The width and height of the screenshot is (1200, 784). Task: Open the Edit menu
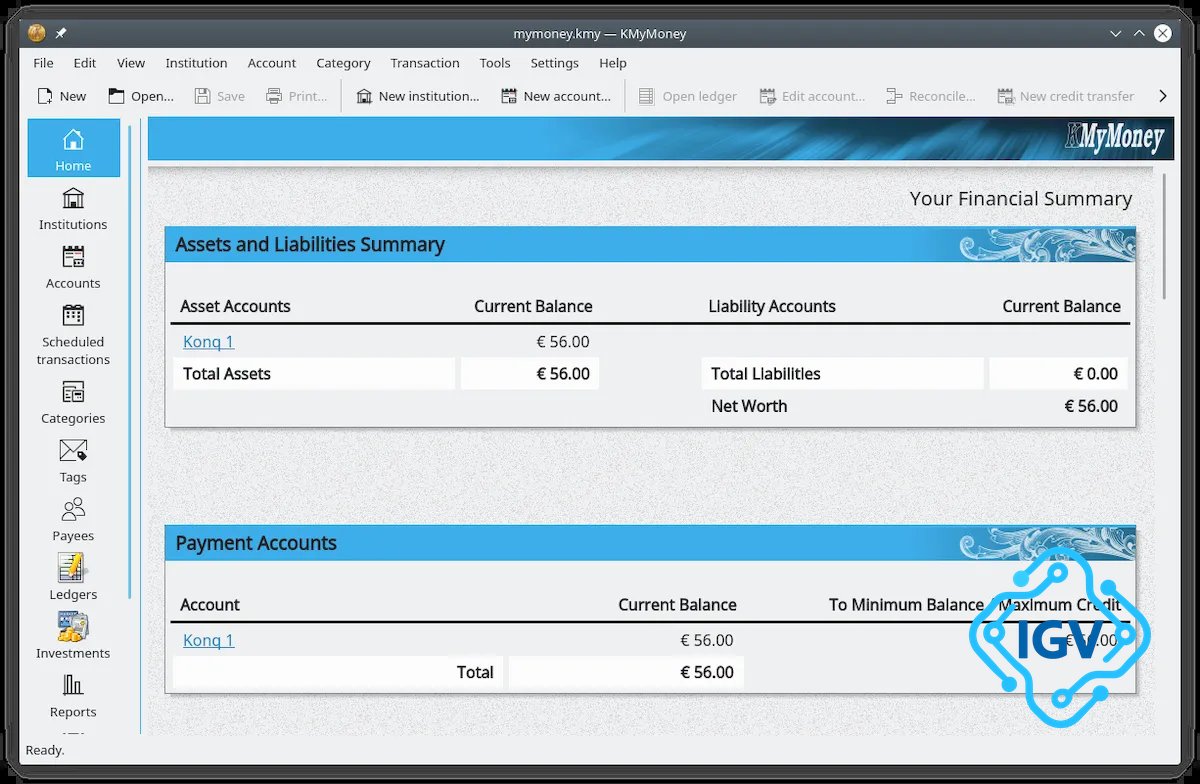point(85,63)
